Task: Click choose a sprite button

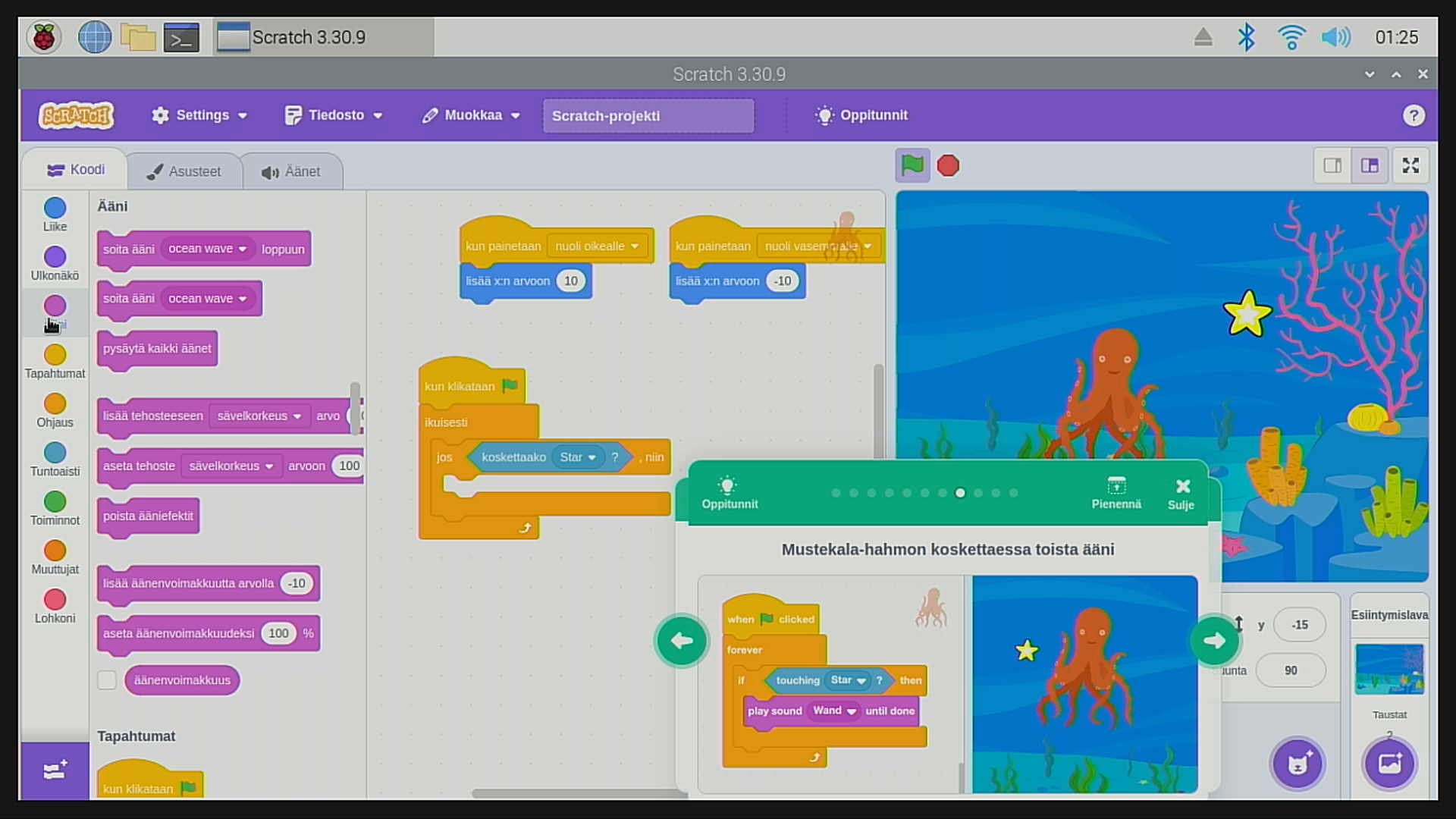Action: coord(1298,763)
